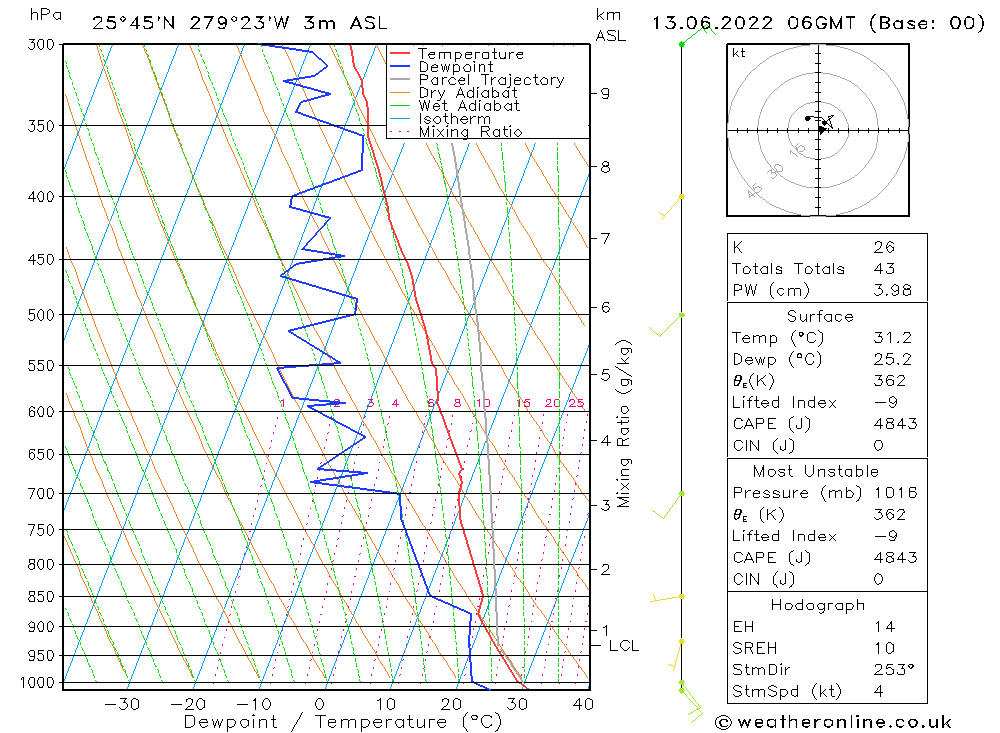Click the 950 pressure level label
The image size is (1000, 733).
[x=41, y=656]
